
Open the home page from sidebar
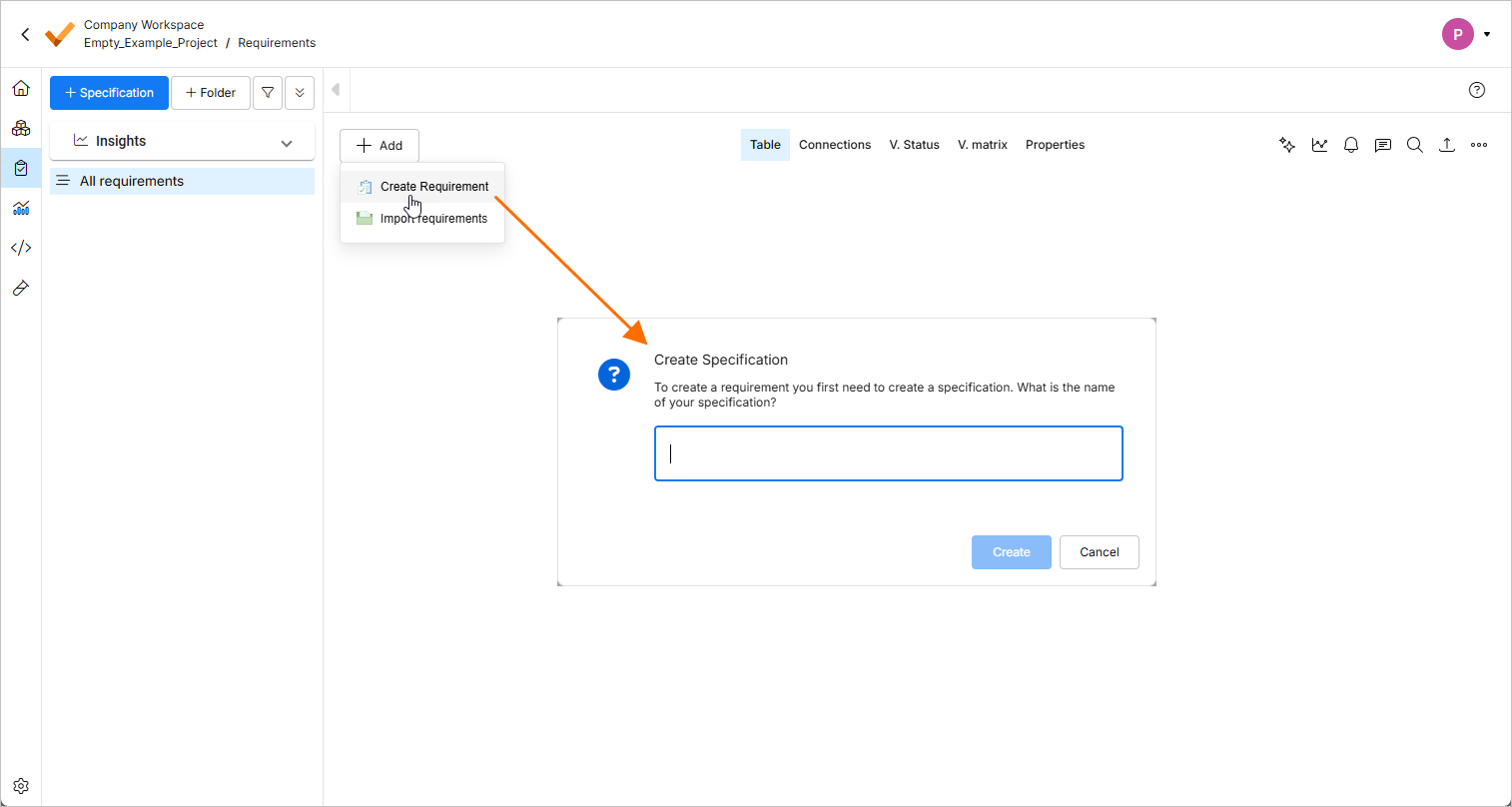tap(21, 89)
